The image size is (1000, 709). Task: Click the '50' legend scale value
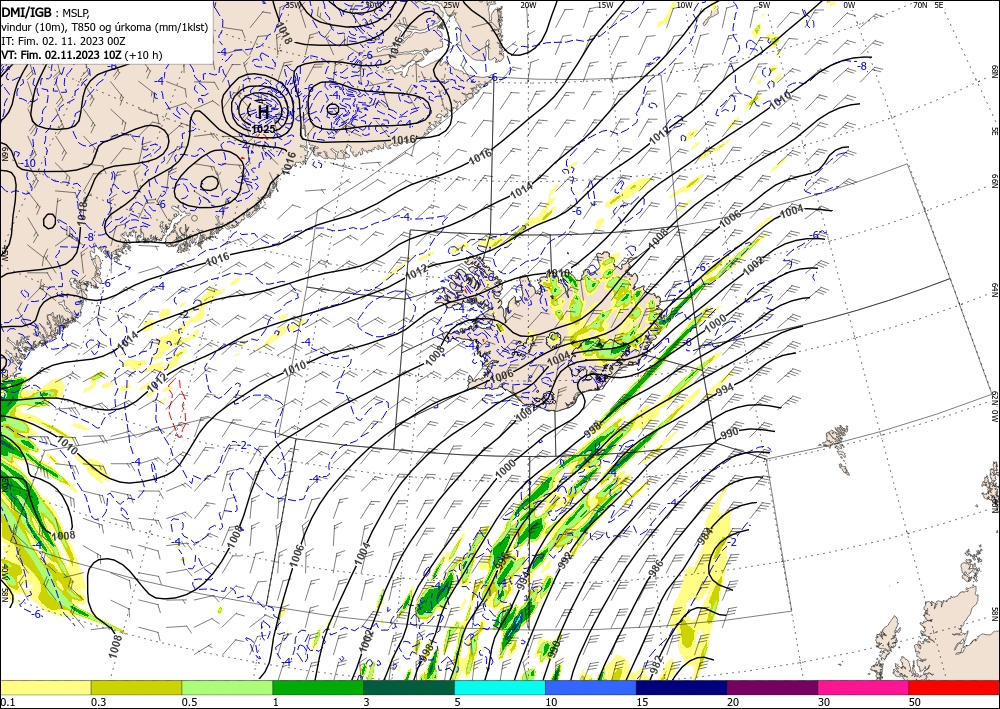(915, 702)
